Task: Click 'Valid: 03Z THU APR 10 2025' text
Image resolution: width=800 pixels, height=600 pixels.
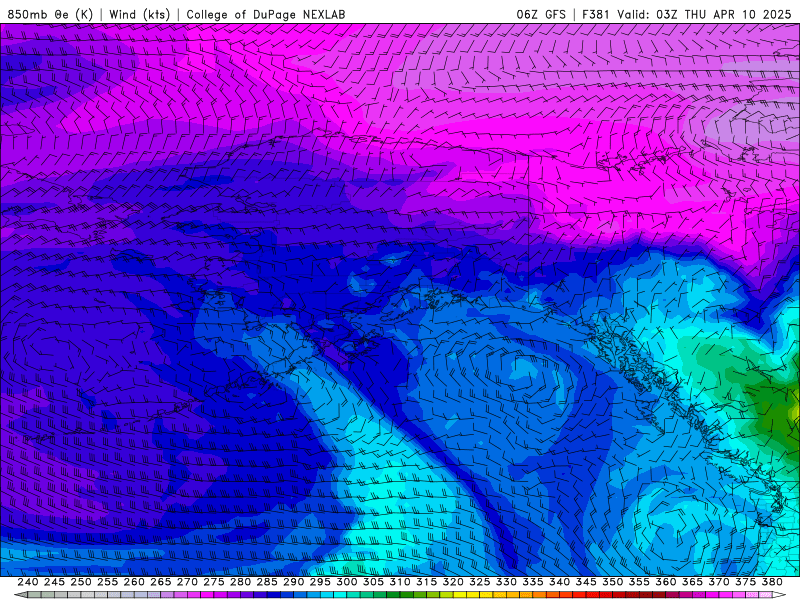Action: [704, 14]
